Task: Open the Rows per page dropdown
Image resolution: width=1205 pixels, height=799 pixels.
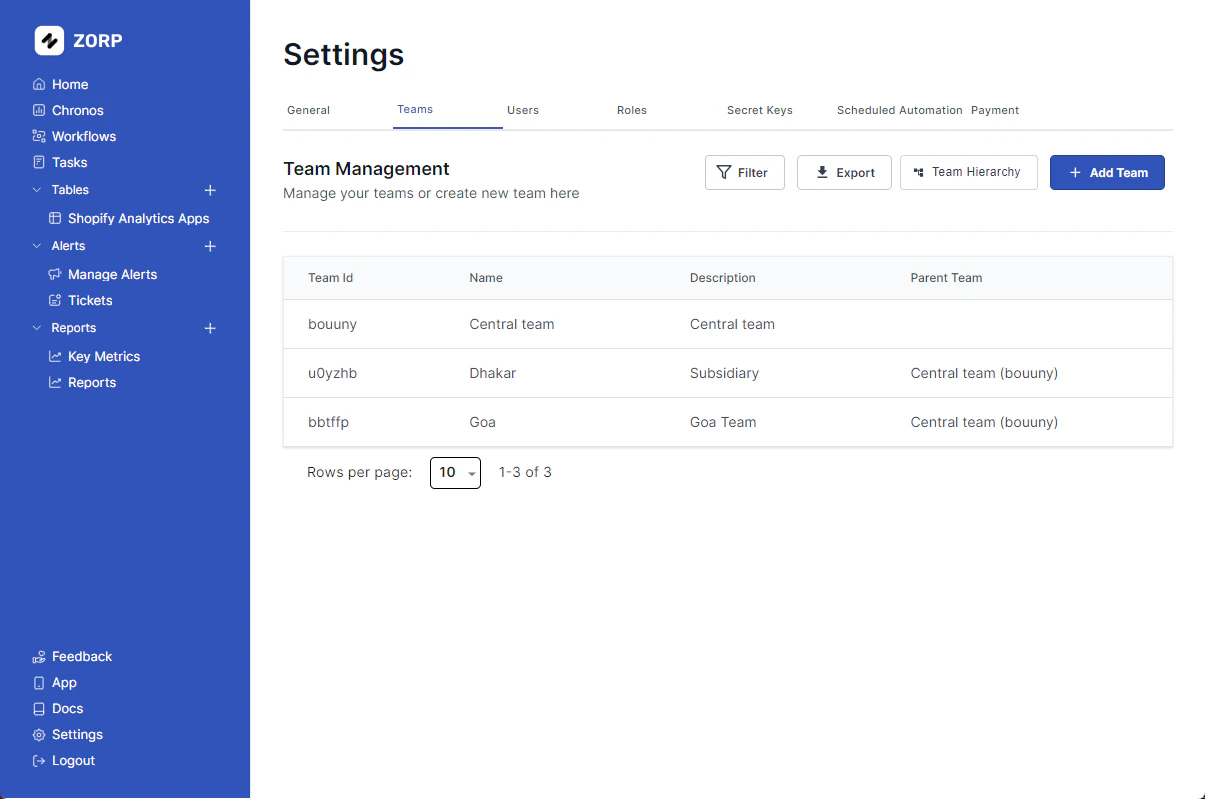Action: 455,472
